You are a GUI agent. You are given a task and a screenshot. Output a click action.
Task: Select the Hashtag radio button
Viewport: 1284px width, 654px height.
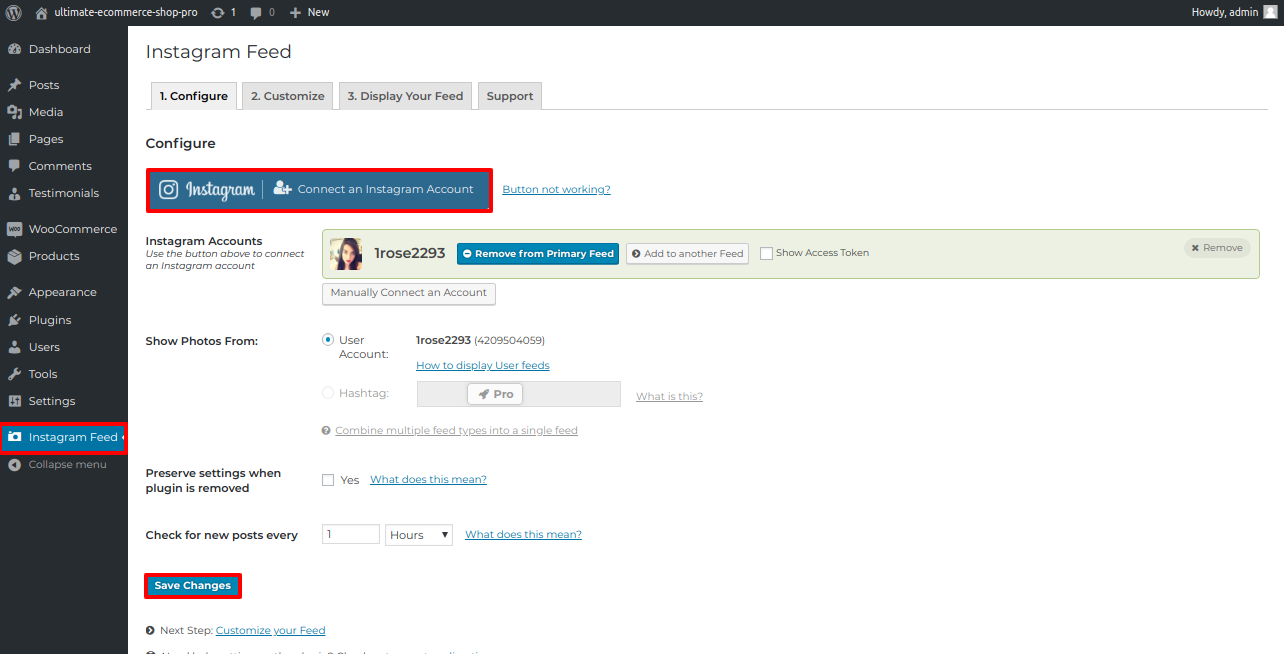coord(328,393)
